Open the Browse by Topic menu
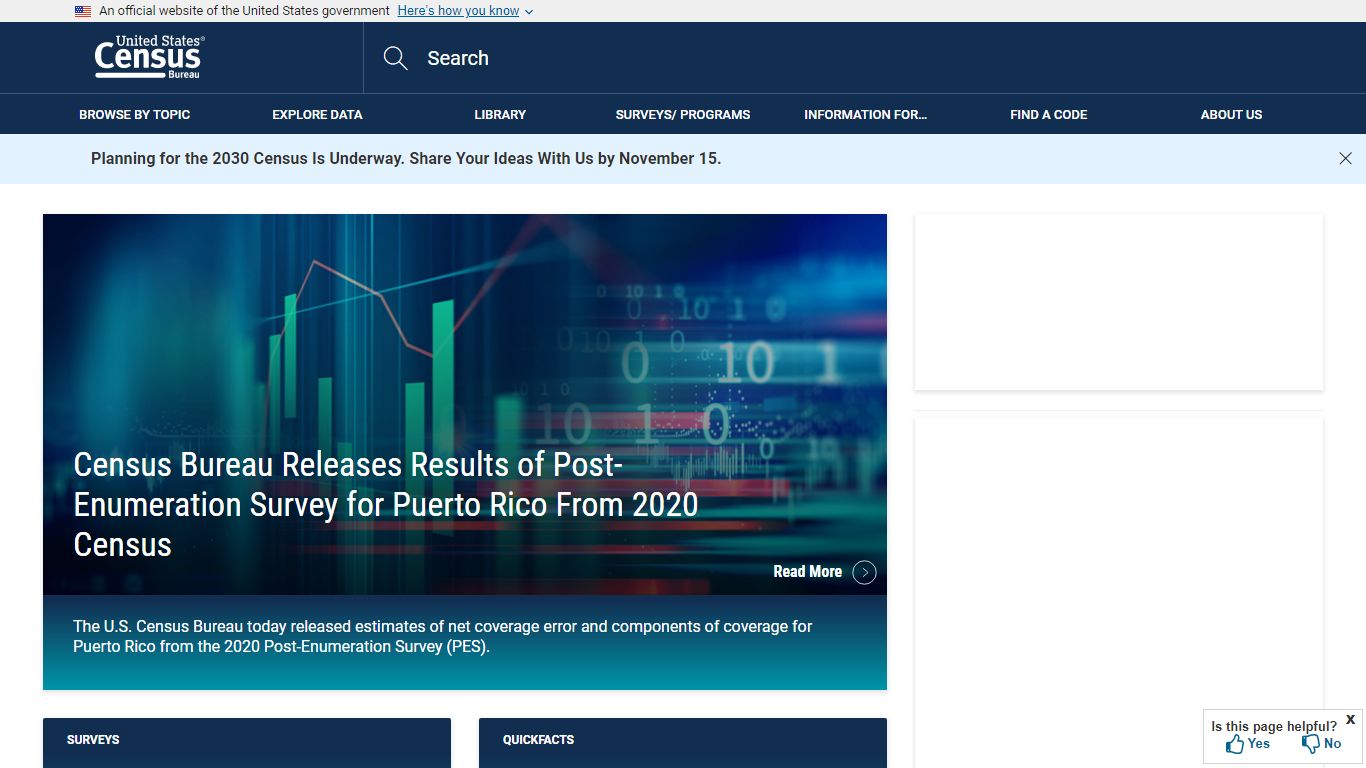The image size is (1366, 768). pyautogui.click(x=135, y=115)
